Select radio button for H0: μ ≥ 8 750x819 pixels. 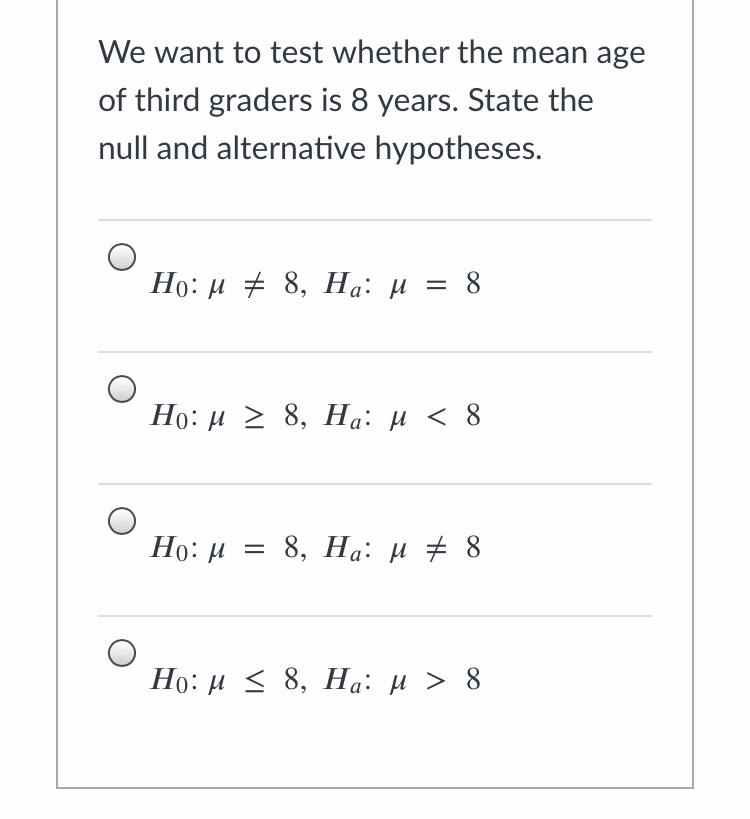click(122, 389)
